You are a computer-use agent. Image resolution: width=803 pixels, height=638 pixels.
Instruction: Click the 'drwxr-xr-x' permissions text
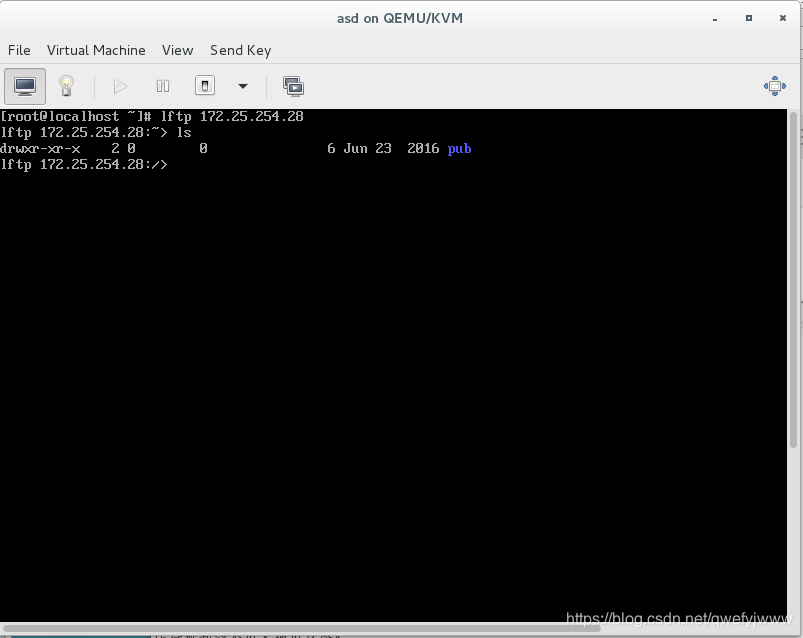click(40, 148)
